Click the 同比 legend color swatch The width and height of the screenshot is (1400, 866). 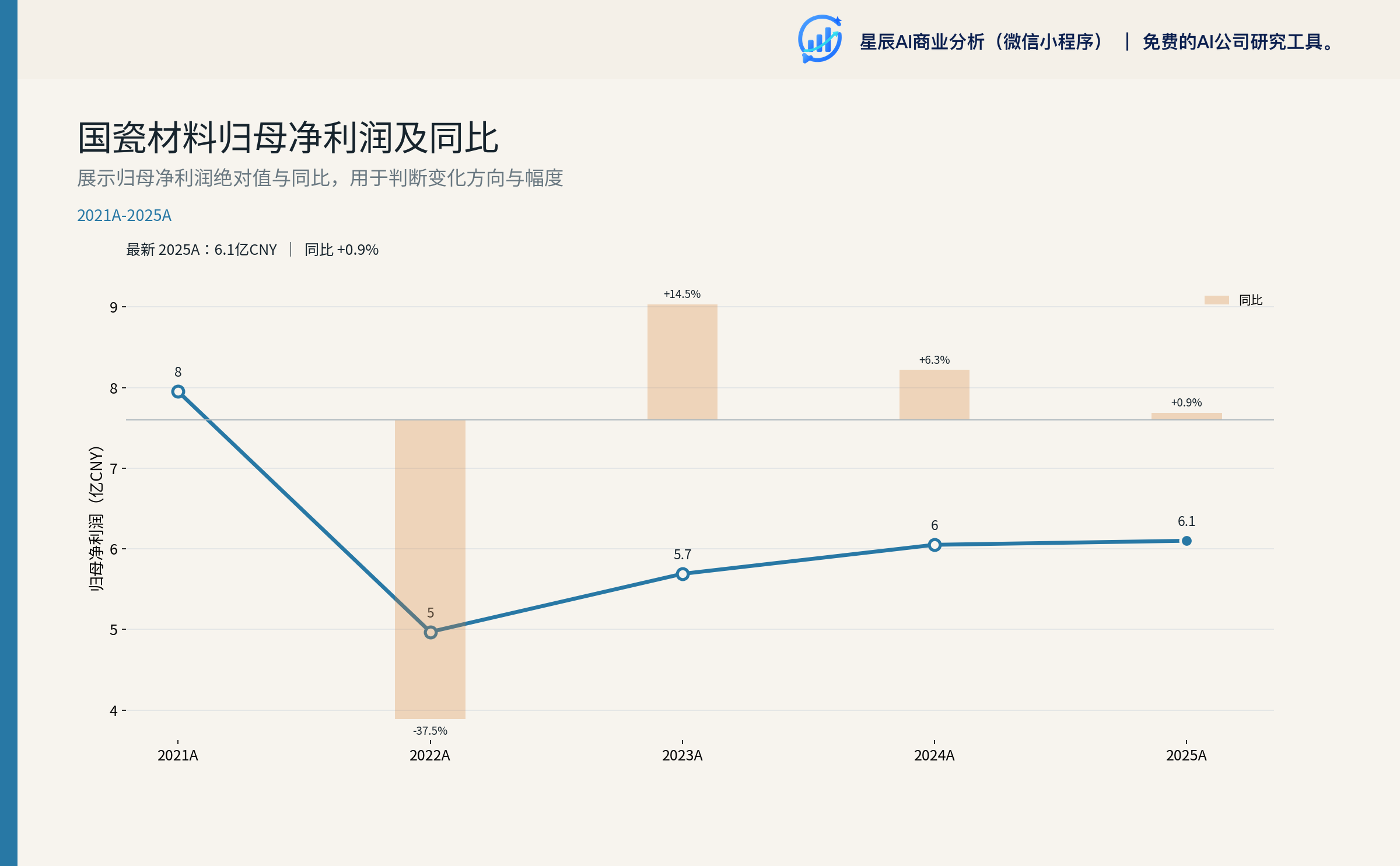click(1216, 300)
